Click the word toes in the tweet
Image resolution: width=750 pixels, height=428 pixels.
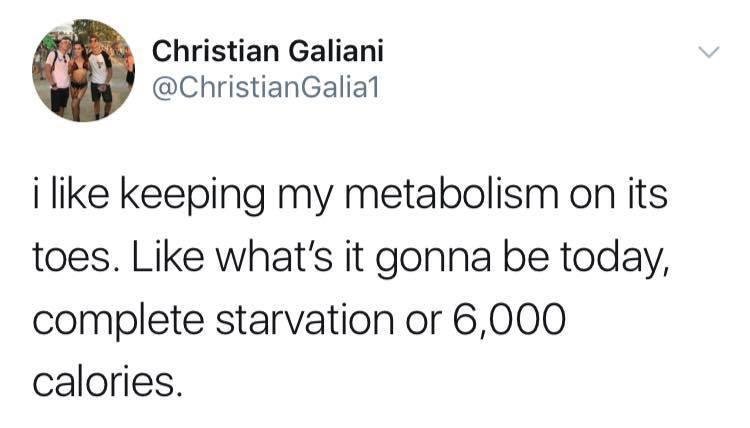(x=74, y=258)
